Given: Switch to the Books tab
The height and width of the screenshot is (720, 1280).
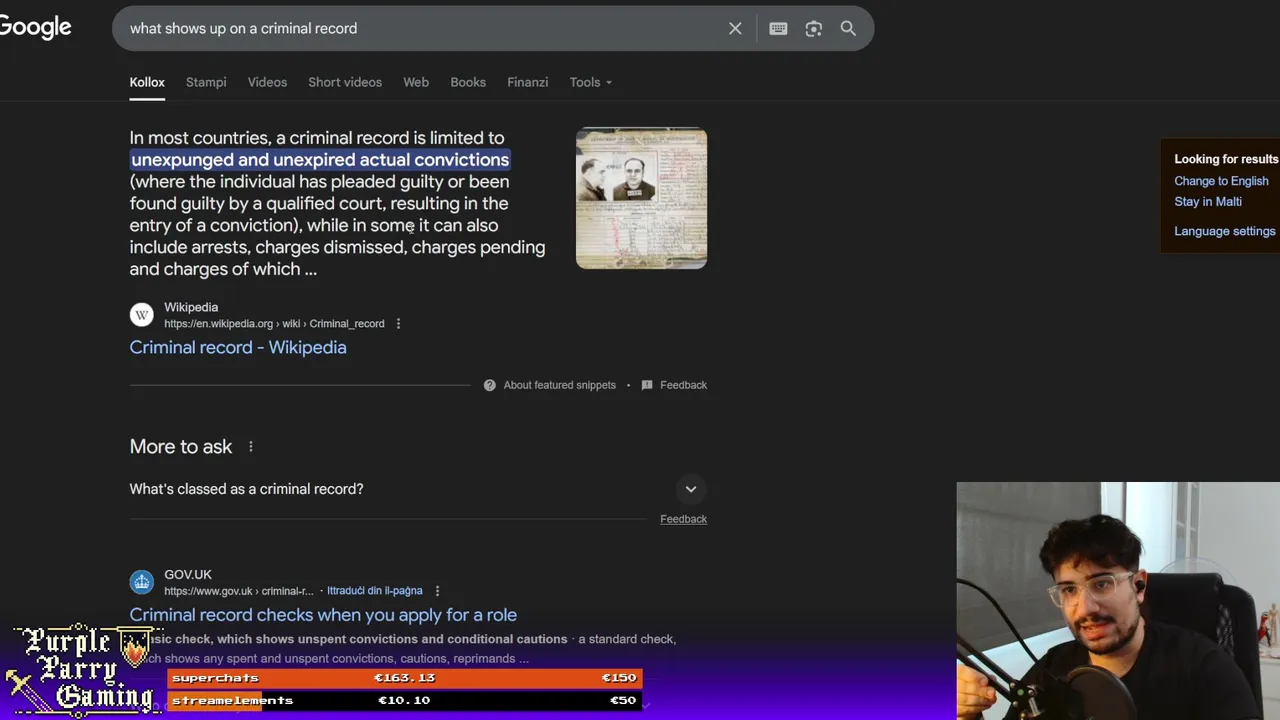Looking at the screenshot, I should [x=468, y=82].
